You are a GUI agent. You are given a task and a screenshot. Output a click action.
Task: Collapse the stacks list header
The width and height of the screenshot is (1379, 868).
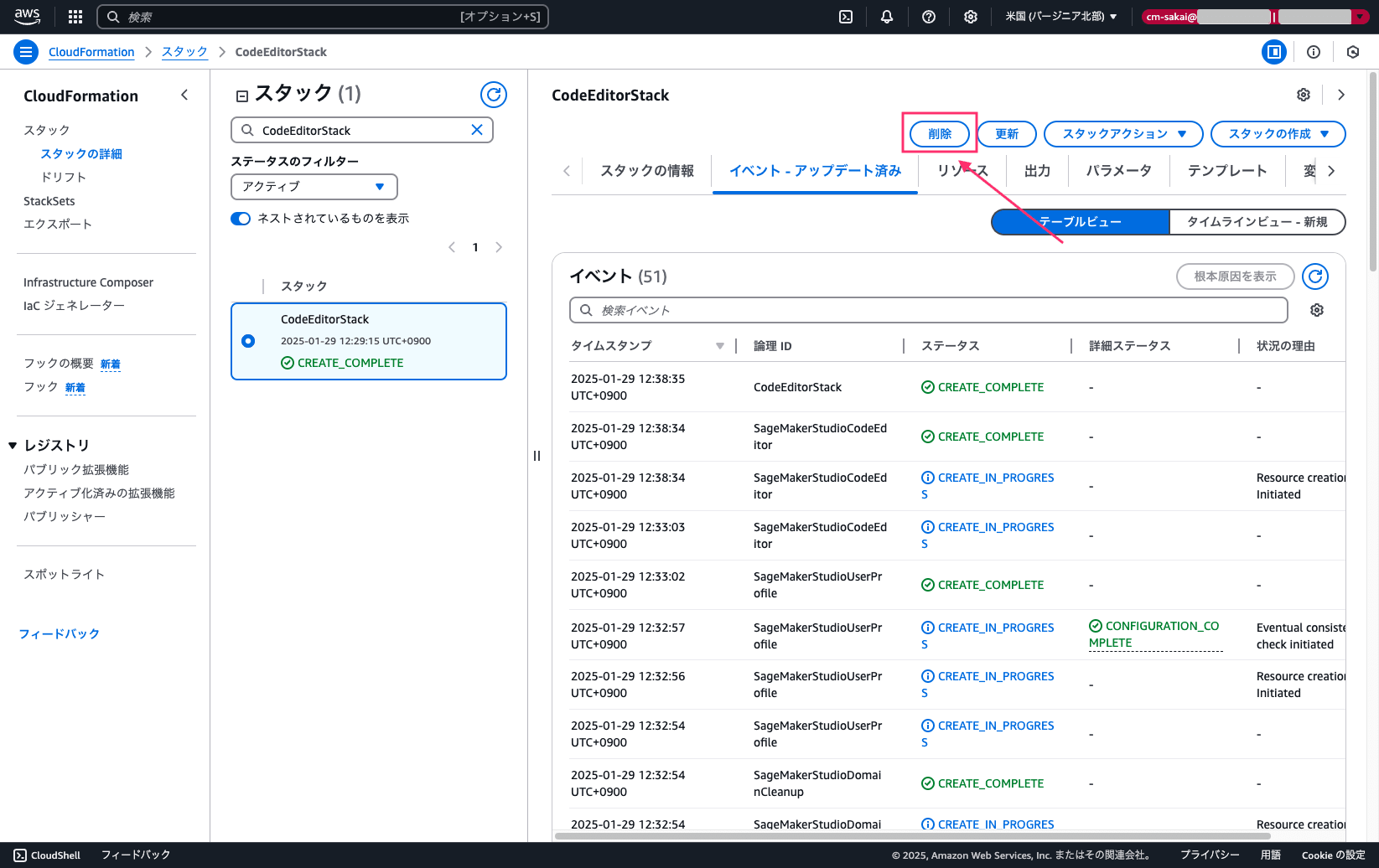242,96
